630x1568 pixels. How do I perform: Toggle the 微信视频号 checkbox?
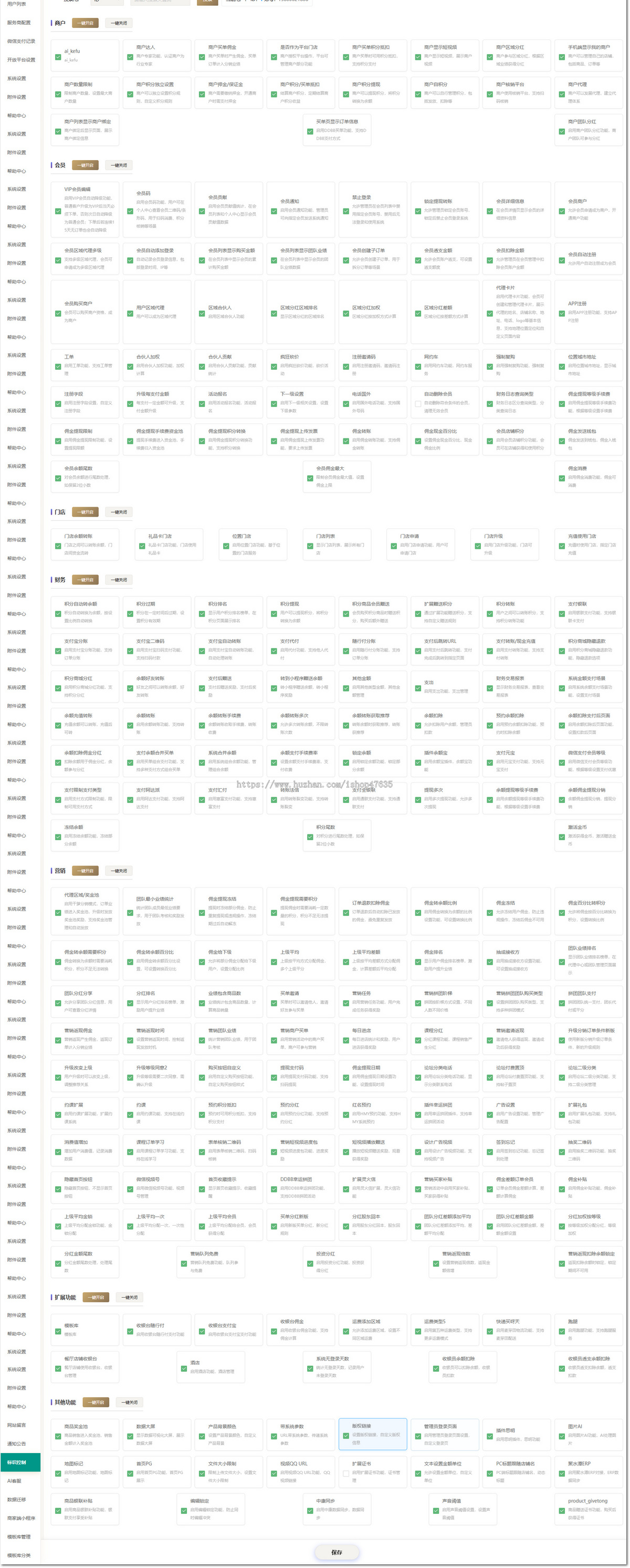coord(130,1189)
